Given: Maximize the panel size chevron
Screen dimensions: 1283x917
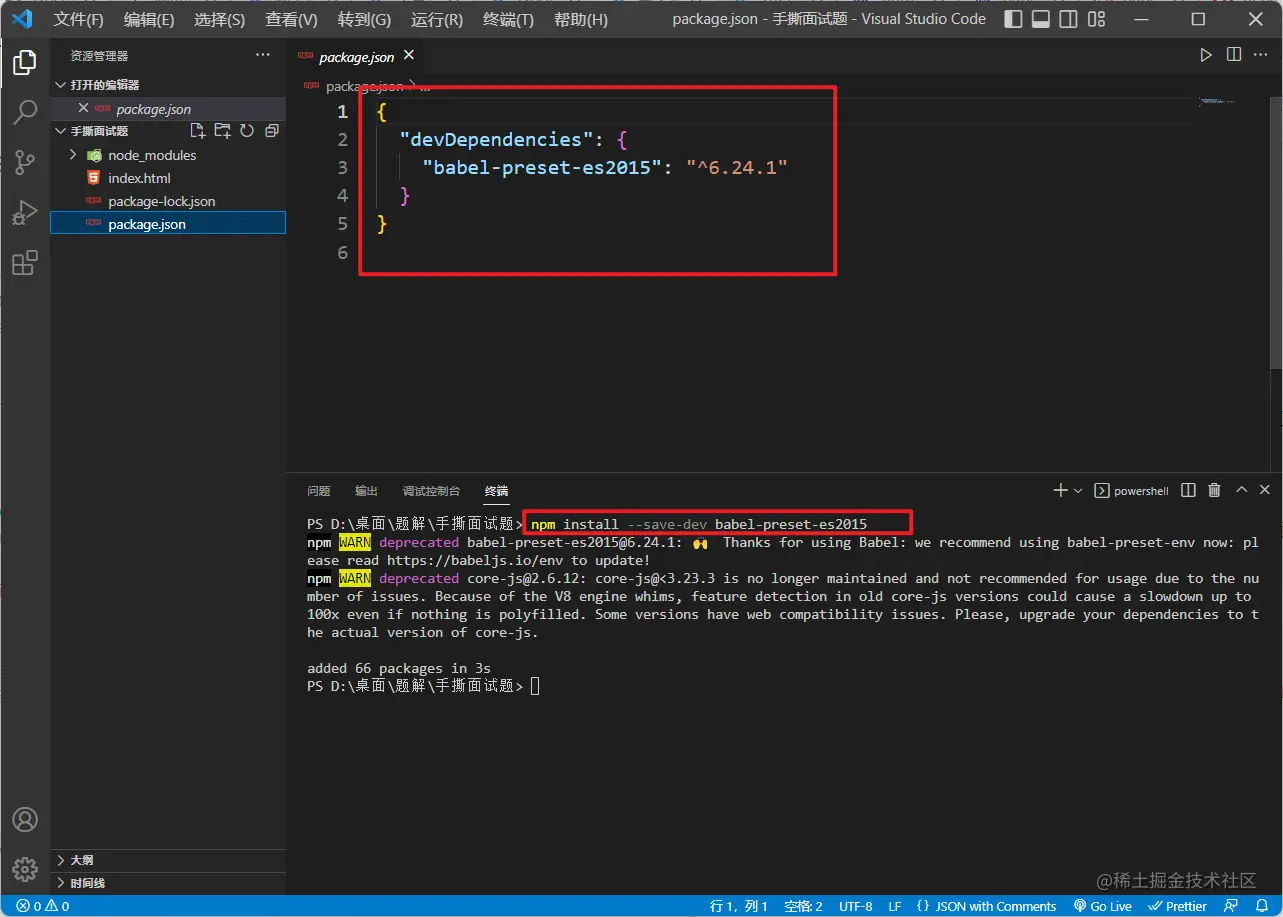Looking at the screenshot, I should coord(1241,490).
